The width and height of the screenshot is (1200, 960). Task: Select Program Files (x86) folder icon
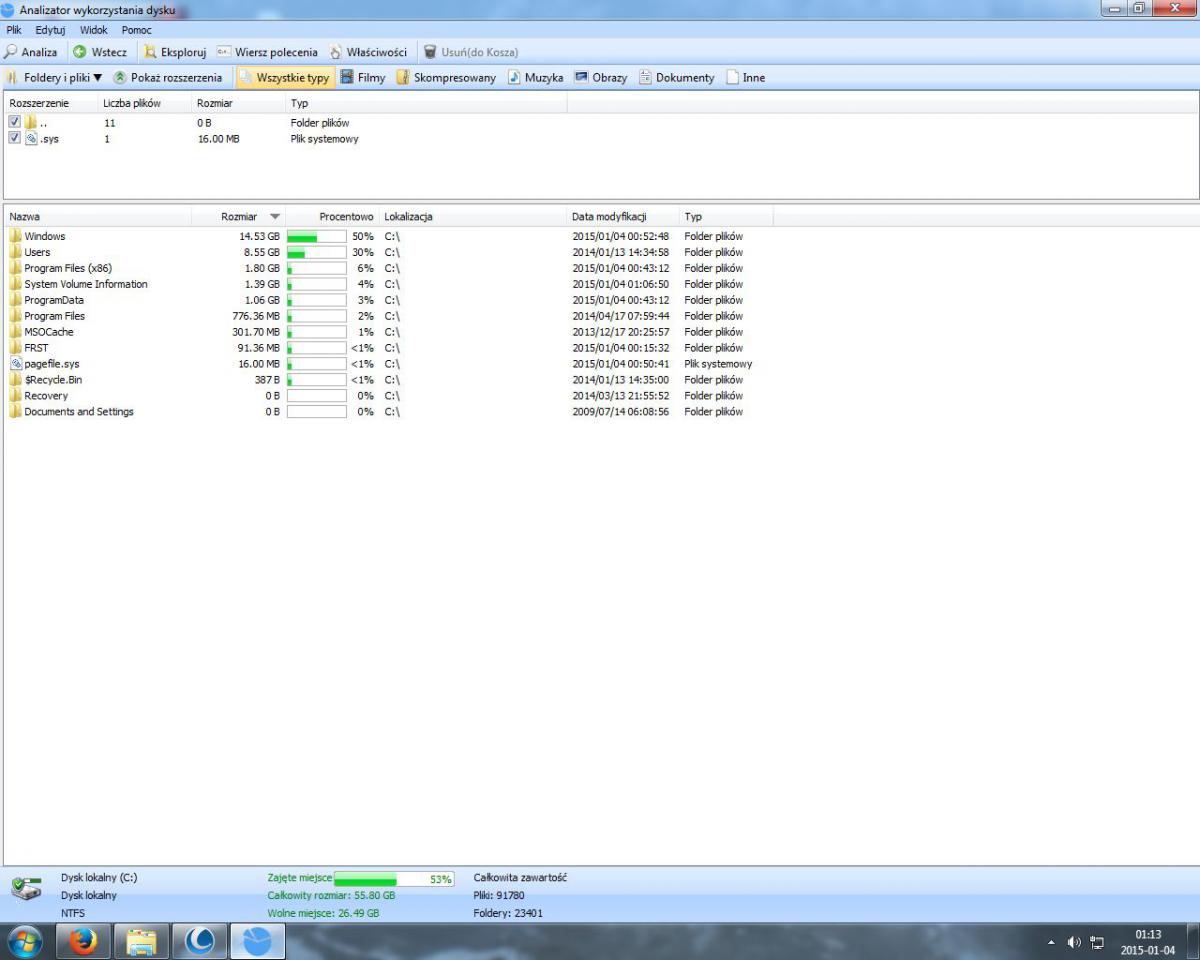coord(16,268)
